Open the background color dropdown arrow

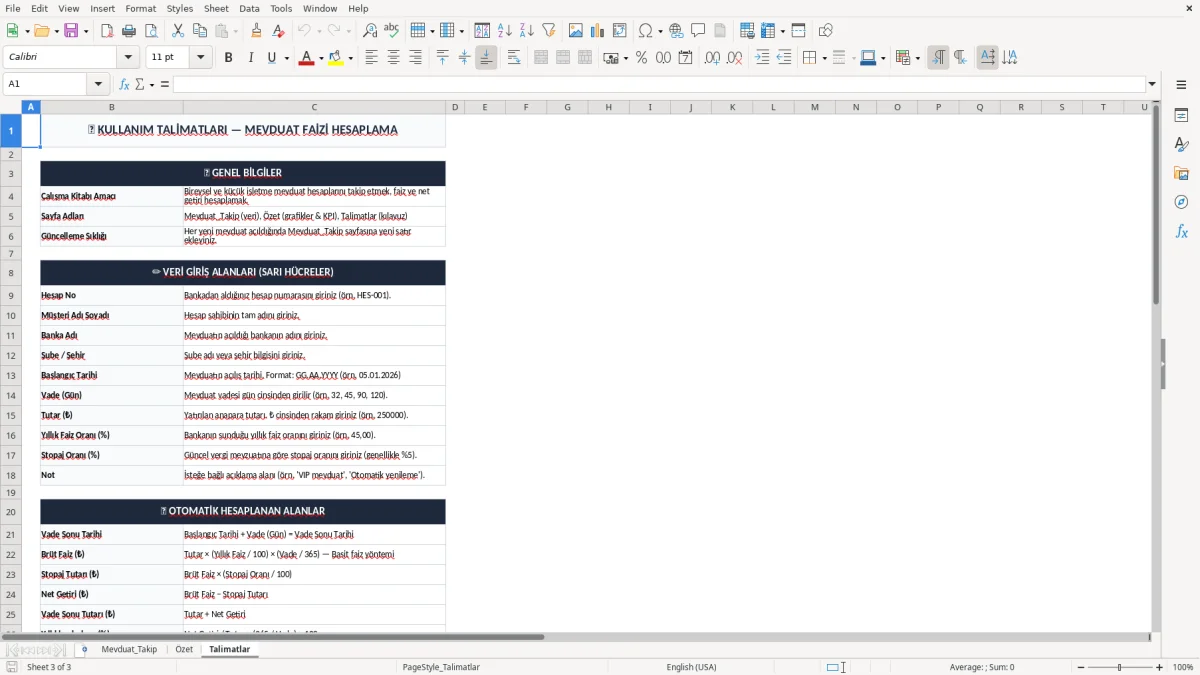point(351,58)
